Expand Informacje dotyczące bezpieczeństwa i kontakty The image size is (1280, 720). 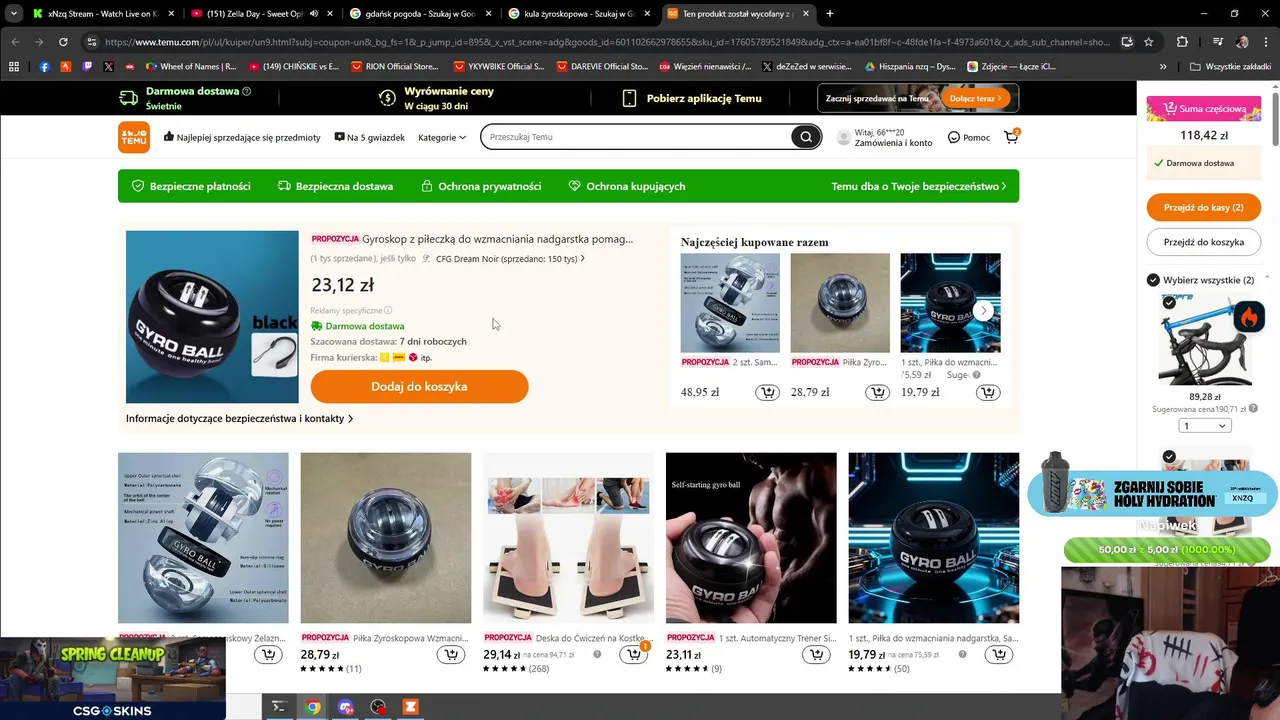coord(240,419)
